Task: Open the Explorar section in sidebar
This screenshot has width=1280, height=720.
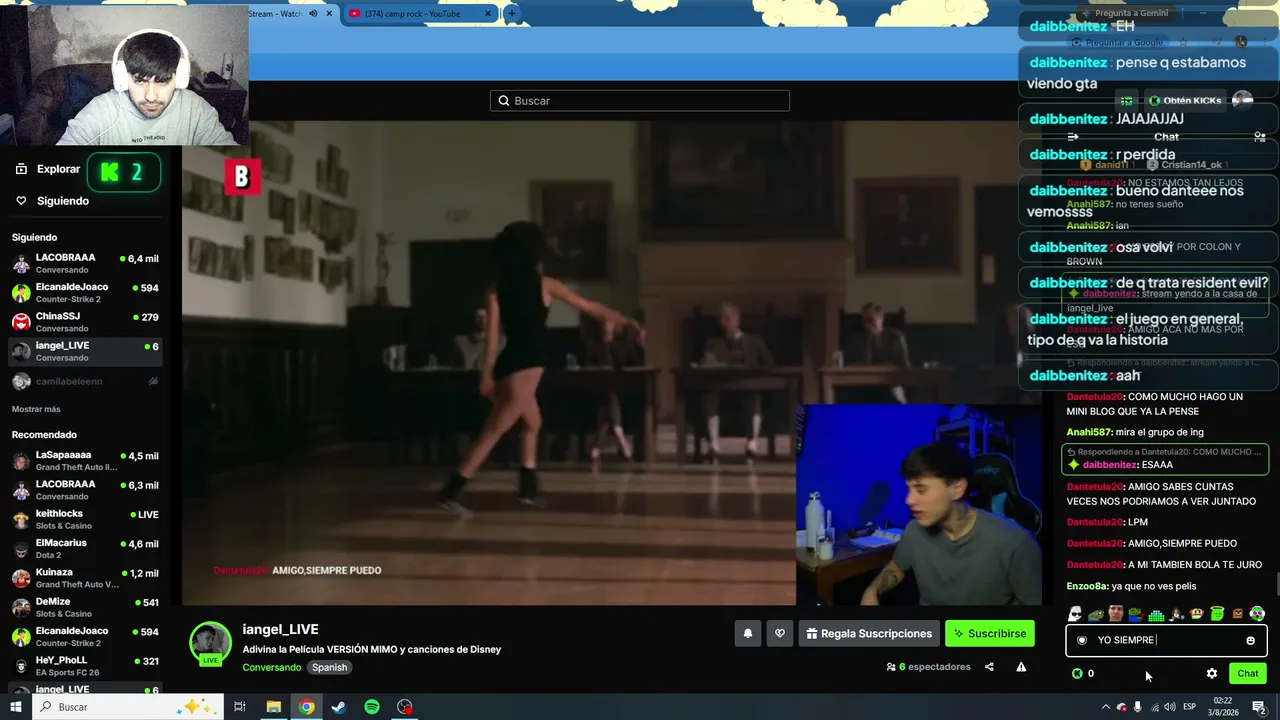Action: (48, 169)
